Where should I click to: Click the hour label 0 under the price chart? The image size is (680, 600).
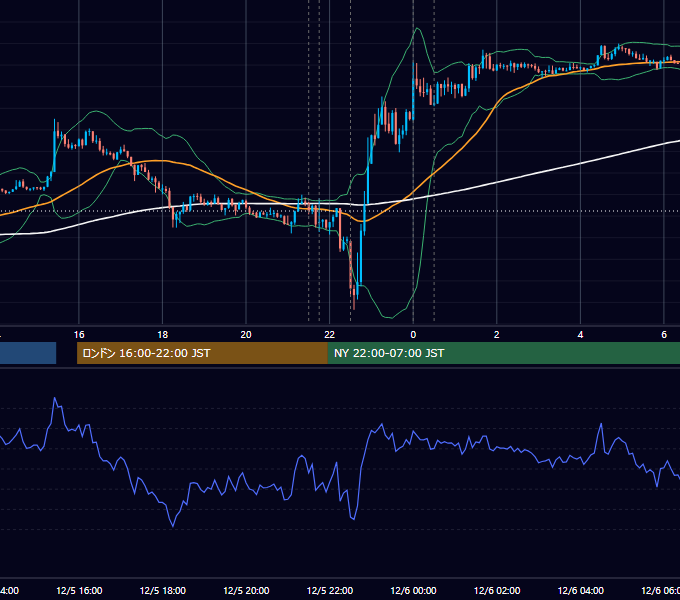click(x=413, y=335)
